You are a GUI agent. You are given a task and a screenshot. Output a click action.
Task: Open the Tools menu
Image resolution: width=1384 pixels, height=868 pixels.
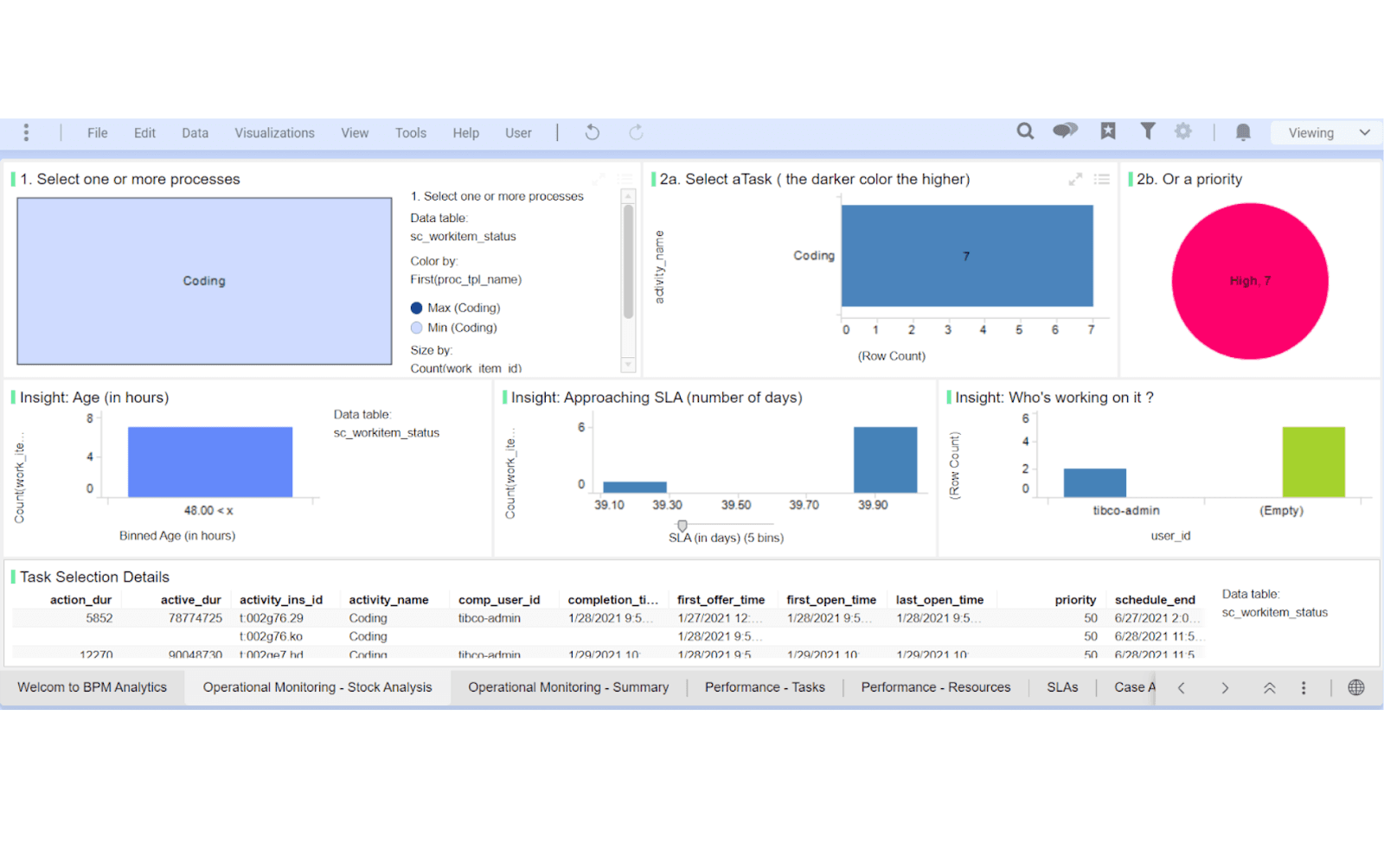coord(411,133)
